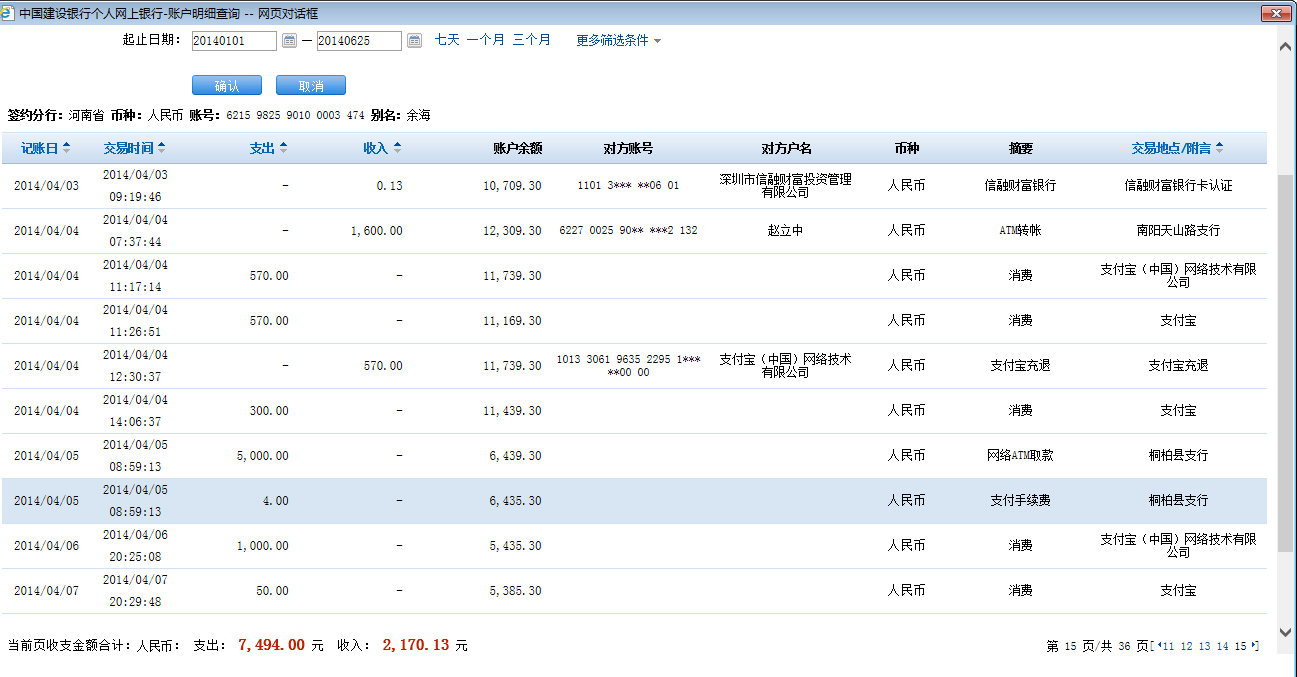Sort by 记账日 using its sort arrows
Screen dimensions: 1297x677
point(67,148)
